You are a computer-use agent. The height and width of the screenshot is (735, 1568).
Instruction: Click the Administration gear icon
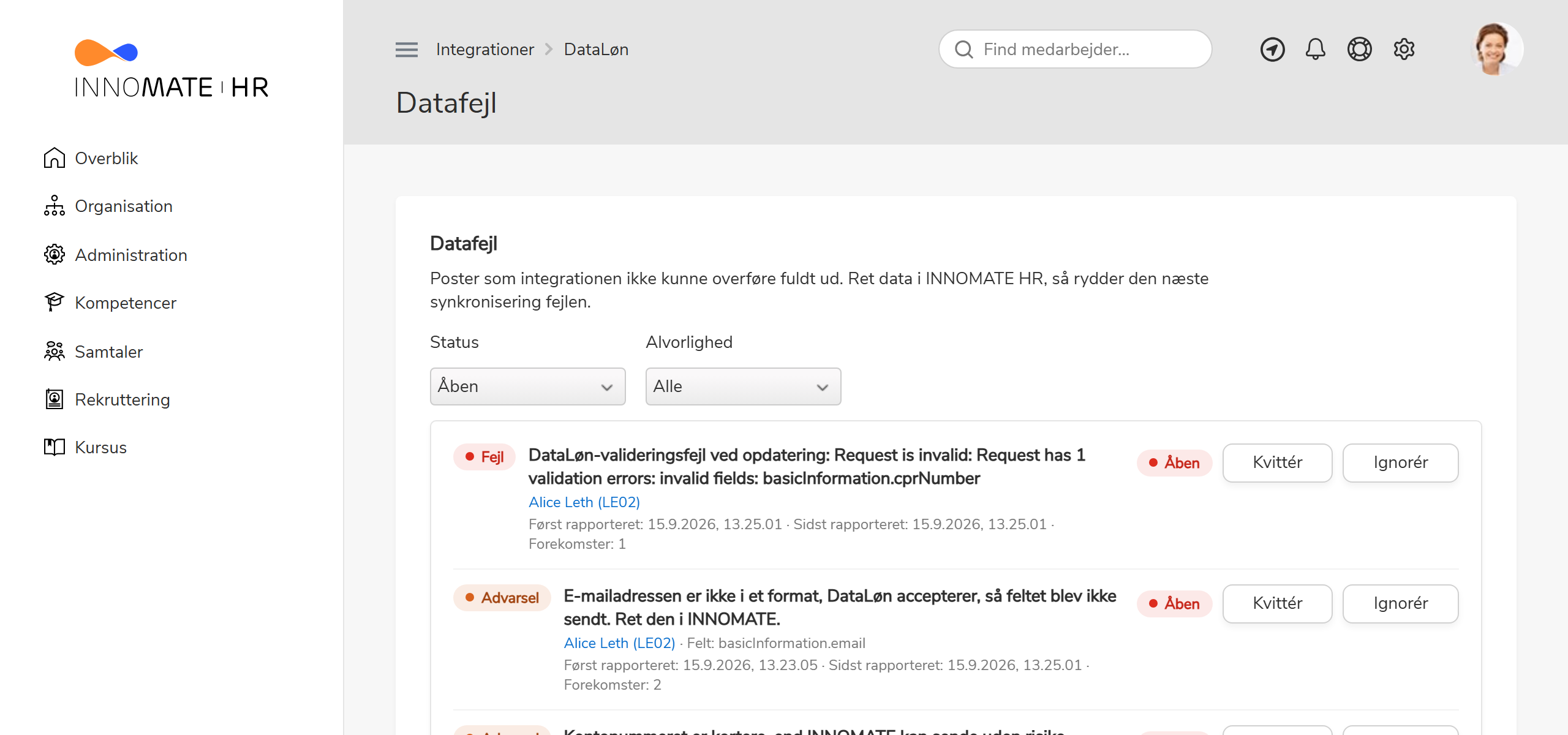point(55,254)
